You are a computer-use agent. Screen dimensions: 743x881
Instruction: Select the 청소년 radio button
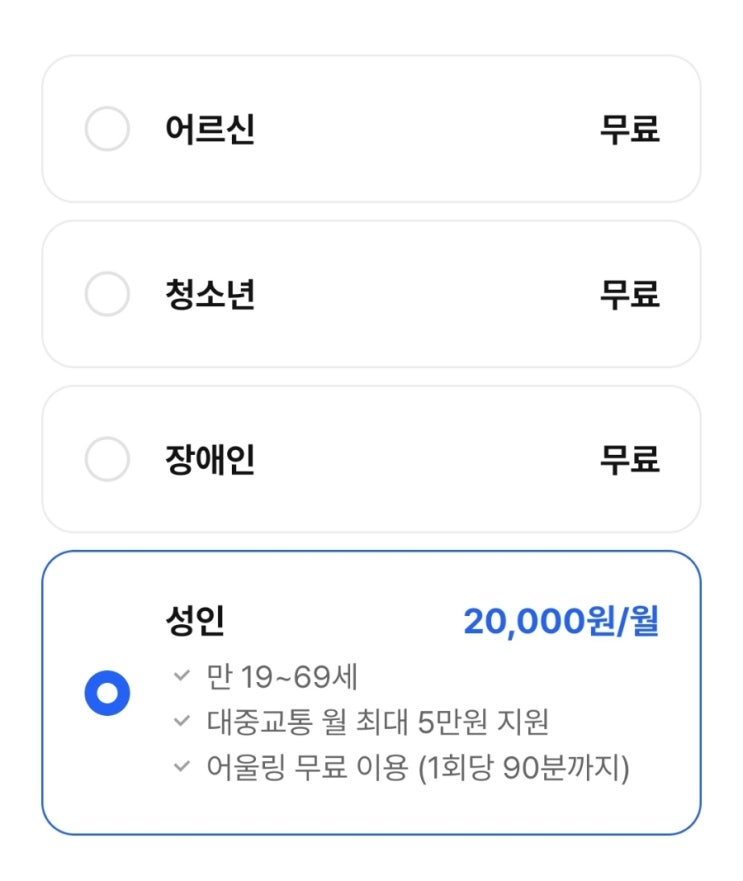107,294
